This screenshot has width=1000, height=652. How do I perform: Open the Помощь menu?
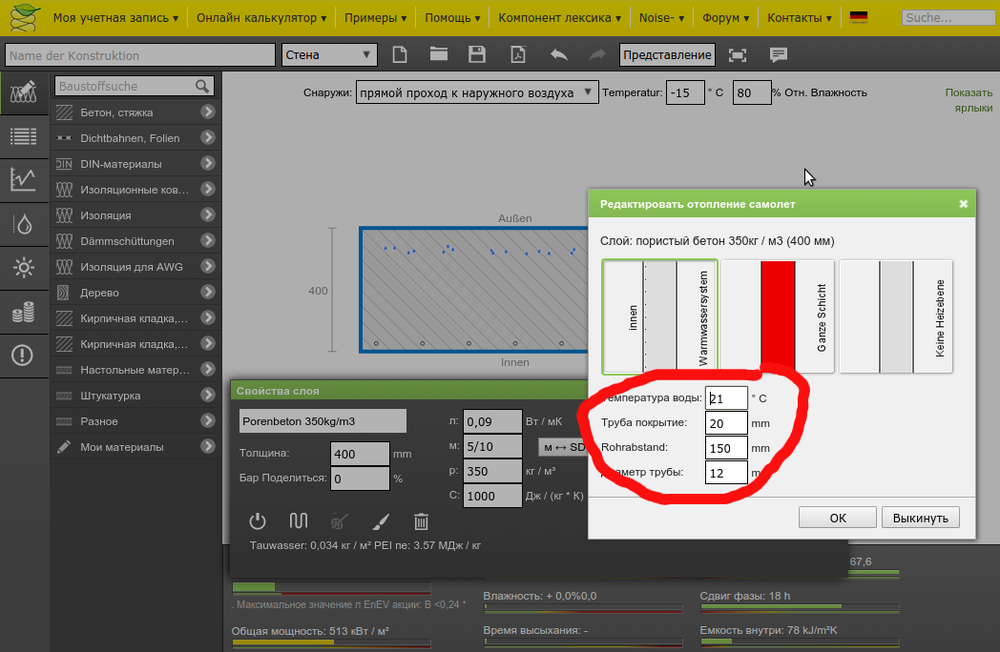click(453, 18)
